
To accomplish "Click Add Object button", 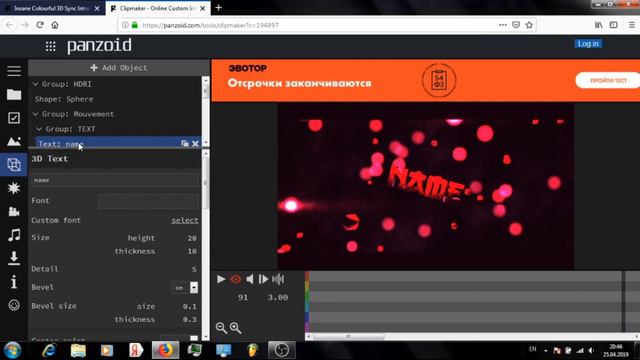I will coord(119,68).
